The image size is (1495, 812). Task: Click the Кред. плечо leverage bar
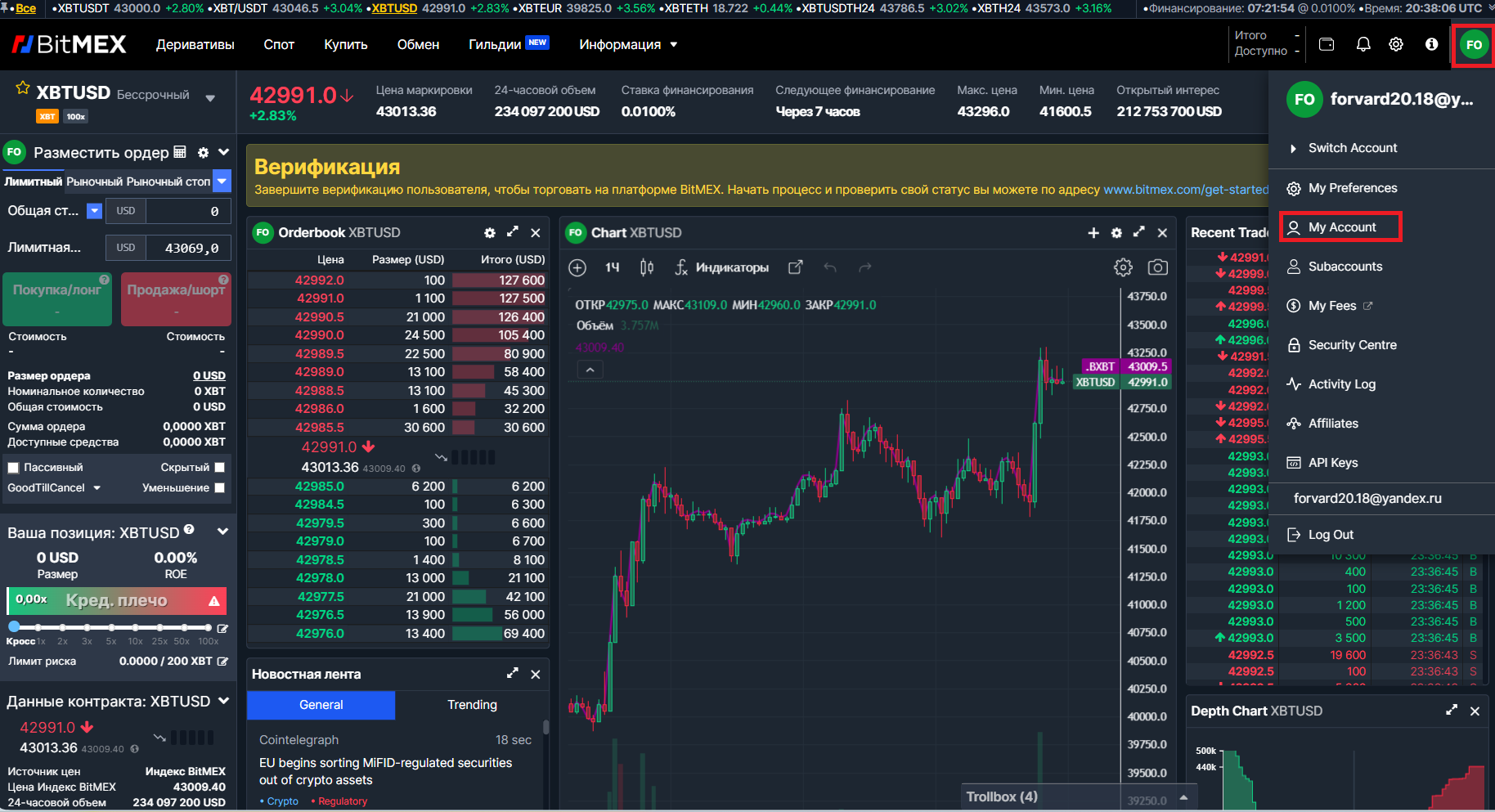(116, 600)
